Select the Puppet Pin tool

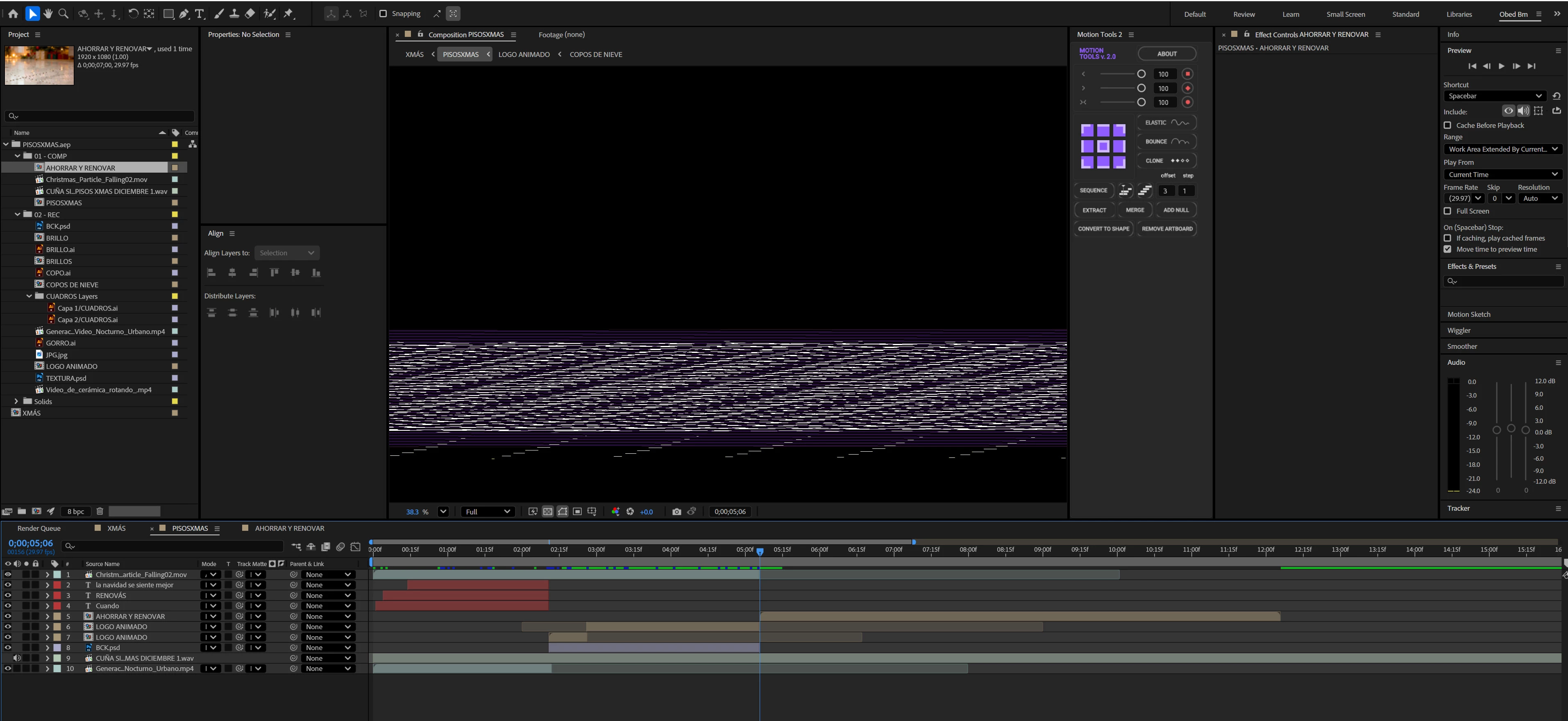288,14
